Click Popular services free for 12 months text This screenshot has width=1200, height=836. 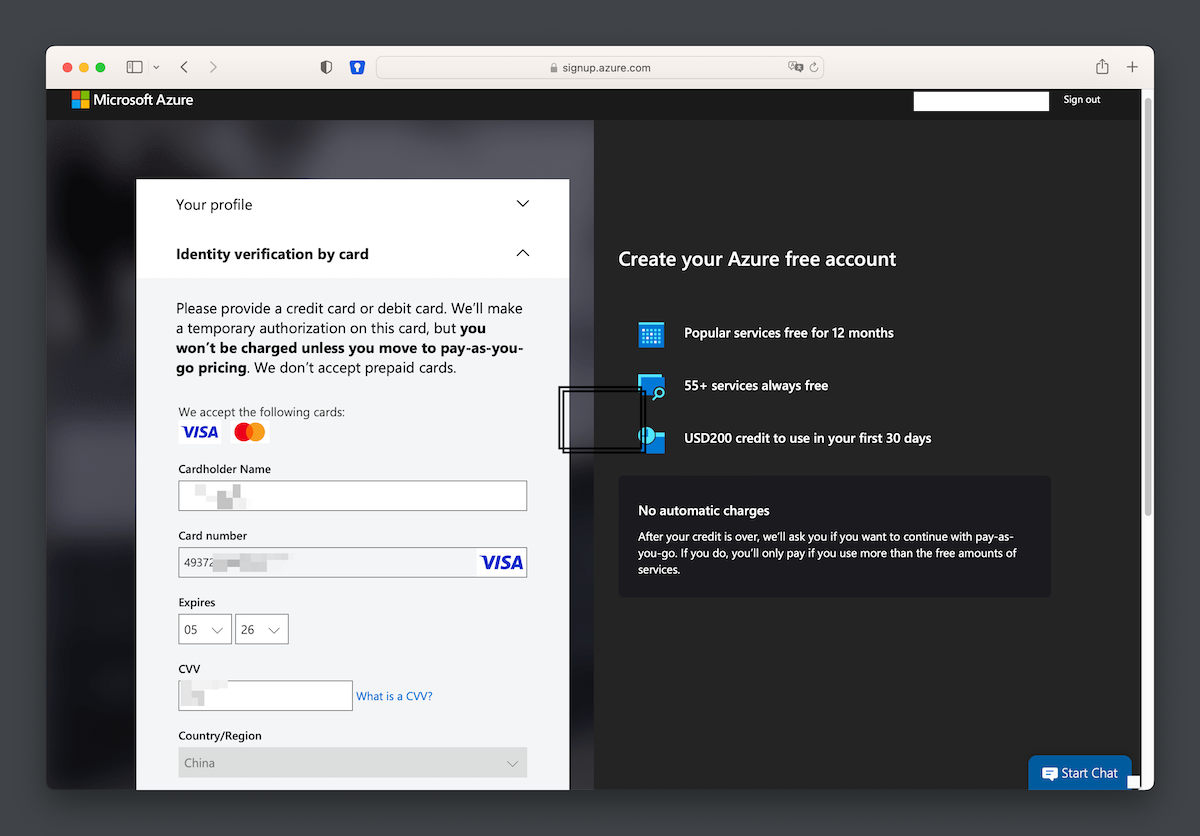click(x=789, y=333)
